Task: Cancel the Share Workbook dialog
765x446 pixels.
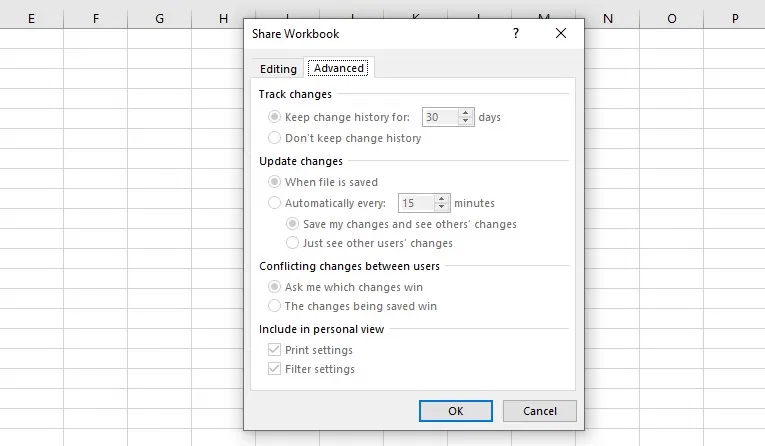Action: pos(540,411)
